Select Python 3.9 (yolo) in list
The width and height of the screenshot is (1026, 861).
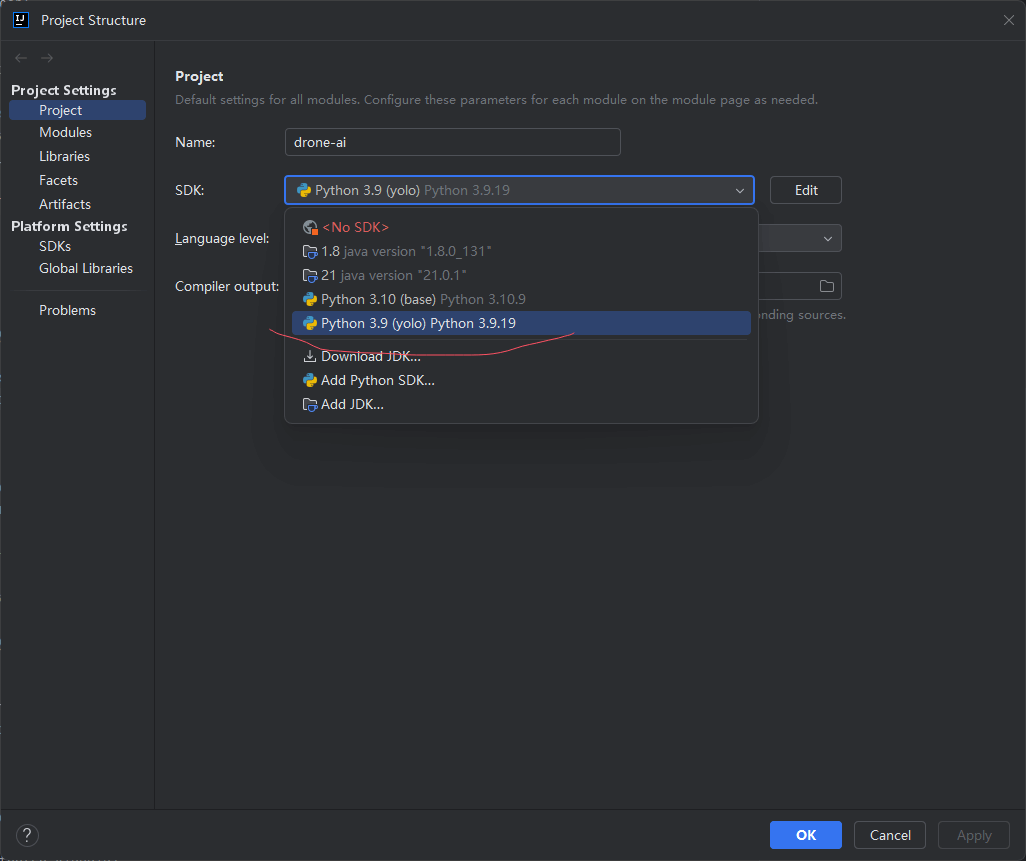coord(418,323)
